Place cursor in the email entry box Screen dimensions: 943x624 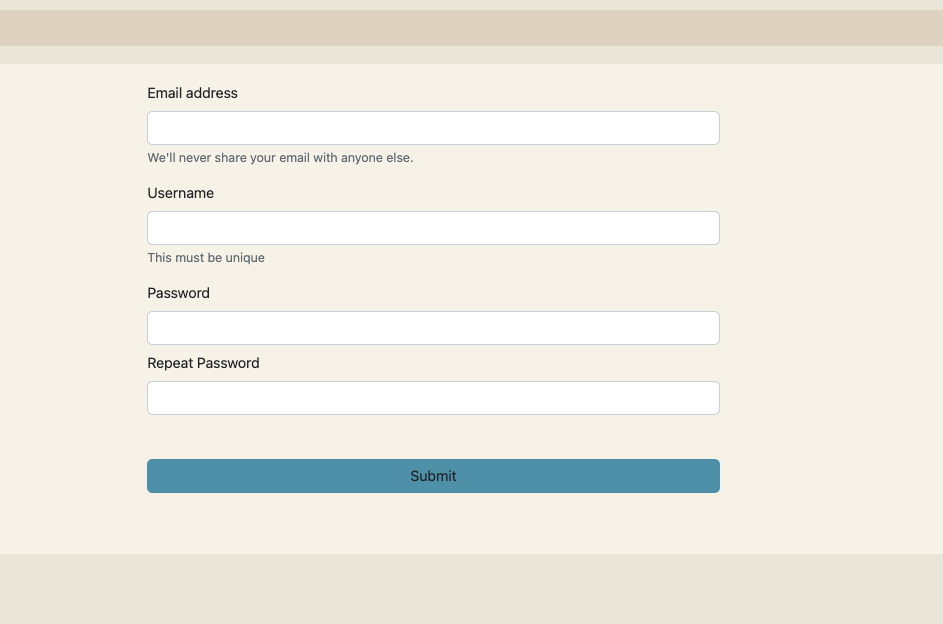coord(433,128)
